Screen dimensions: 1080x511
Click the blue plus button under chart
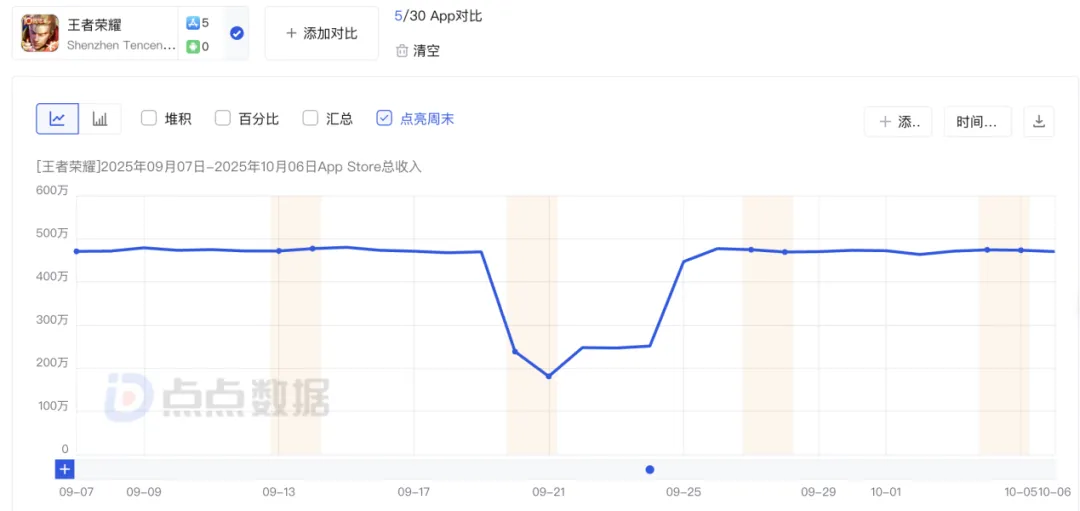pyautogui.click(x=65, y=470)
